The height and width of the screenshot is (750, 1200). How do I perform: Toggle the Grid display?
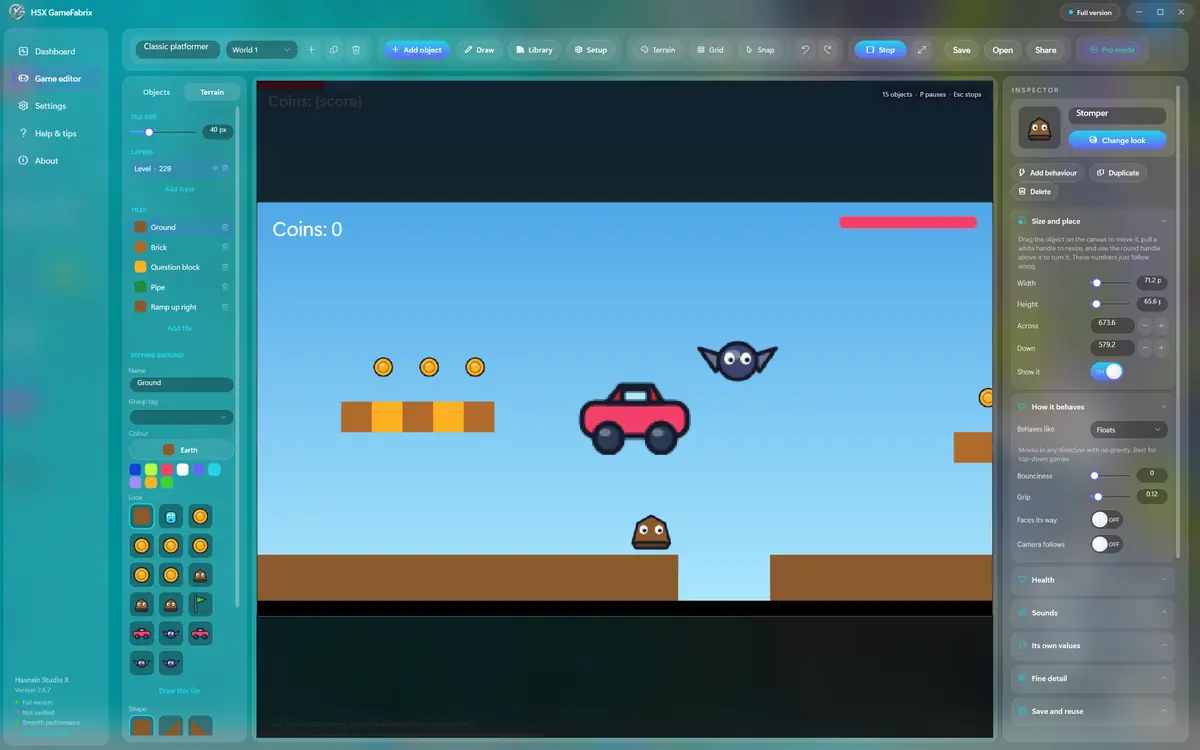pyautogui.click(x=710, y=49)
